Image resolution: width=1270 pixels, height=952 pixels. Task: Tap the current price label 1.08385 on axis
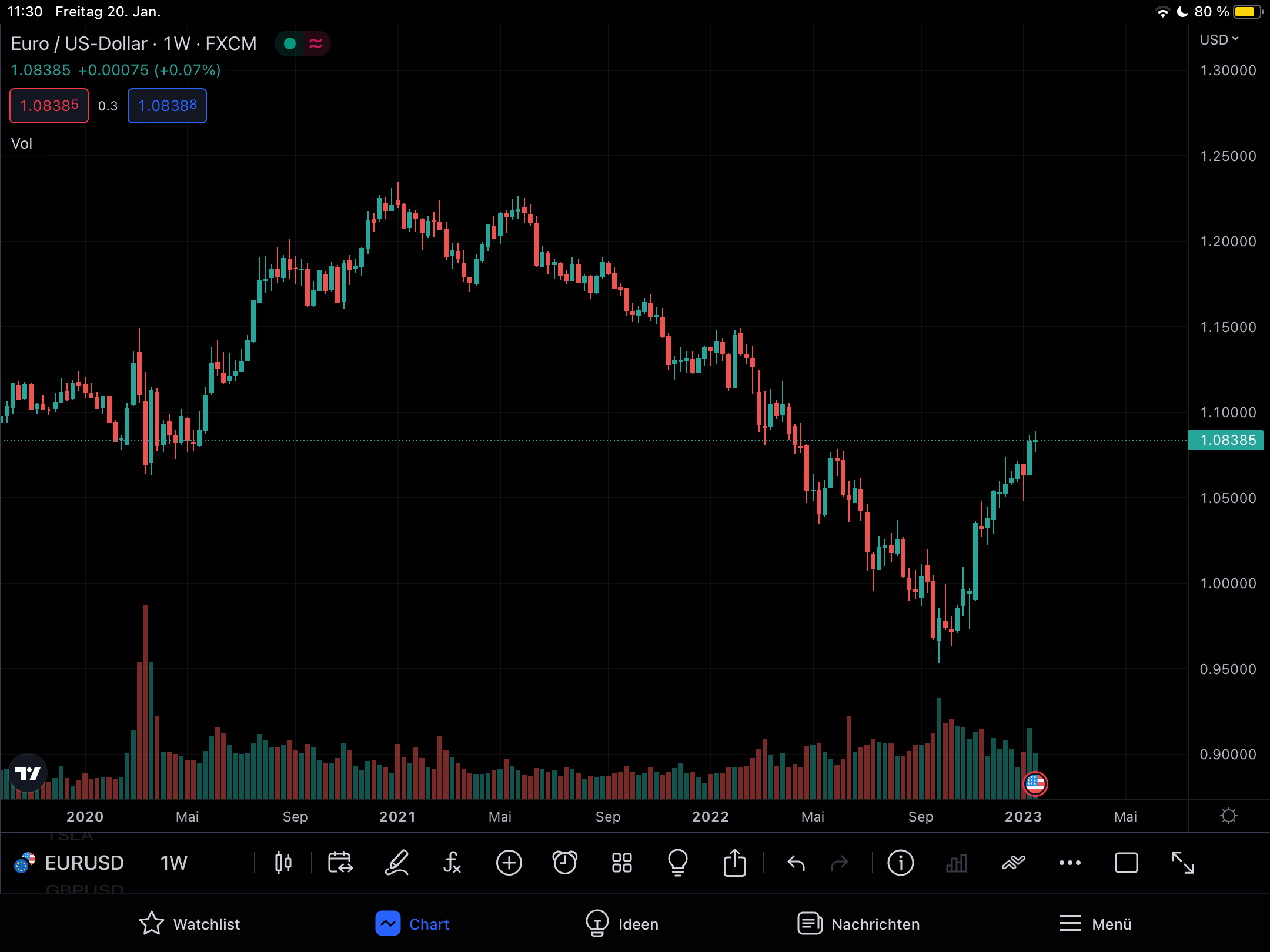[1226, 440]
